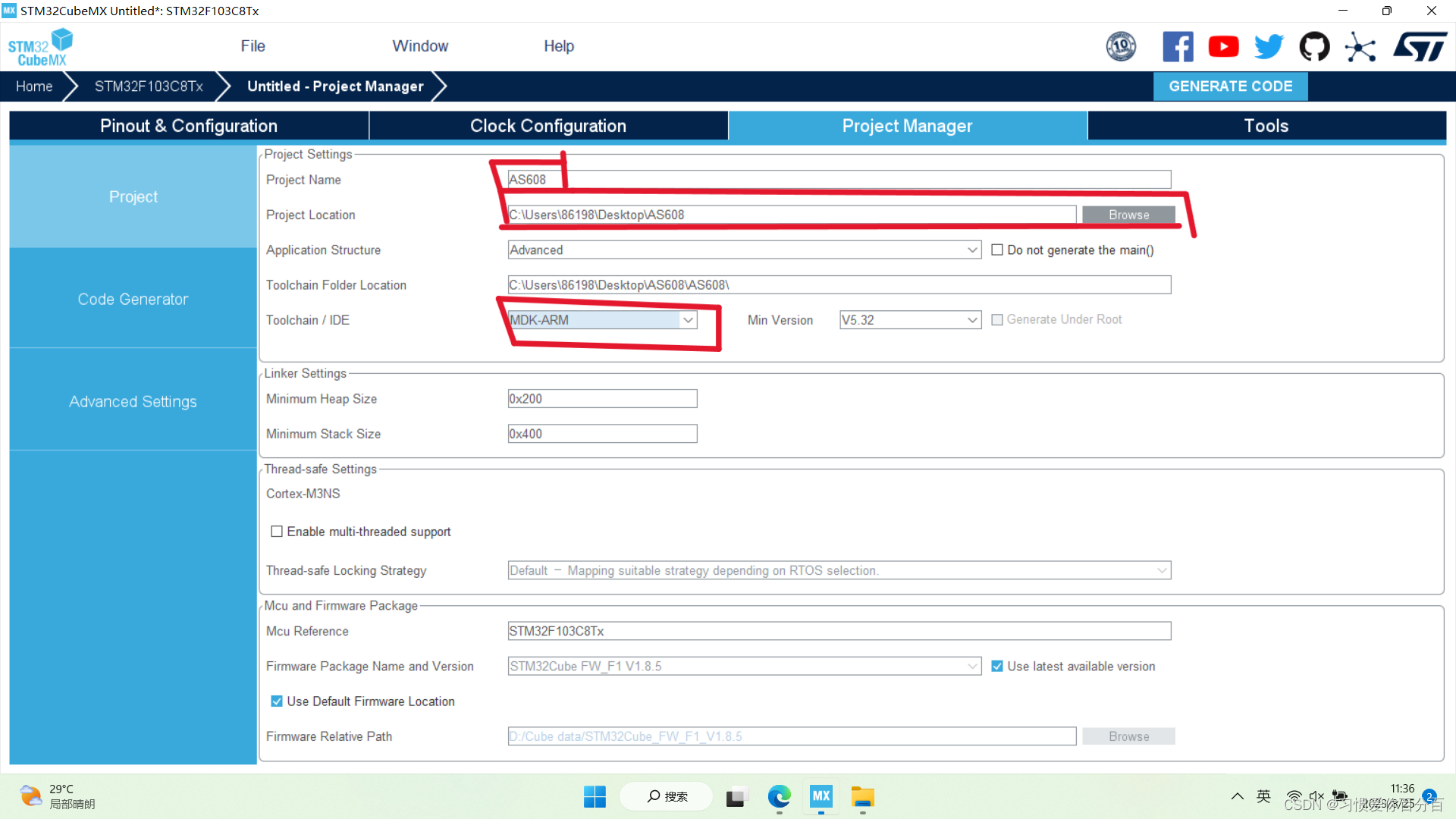
Task: Click the 10th anniversary badge icon
Action: point(1121,47)
